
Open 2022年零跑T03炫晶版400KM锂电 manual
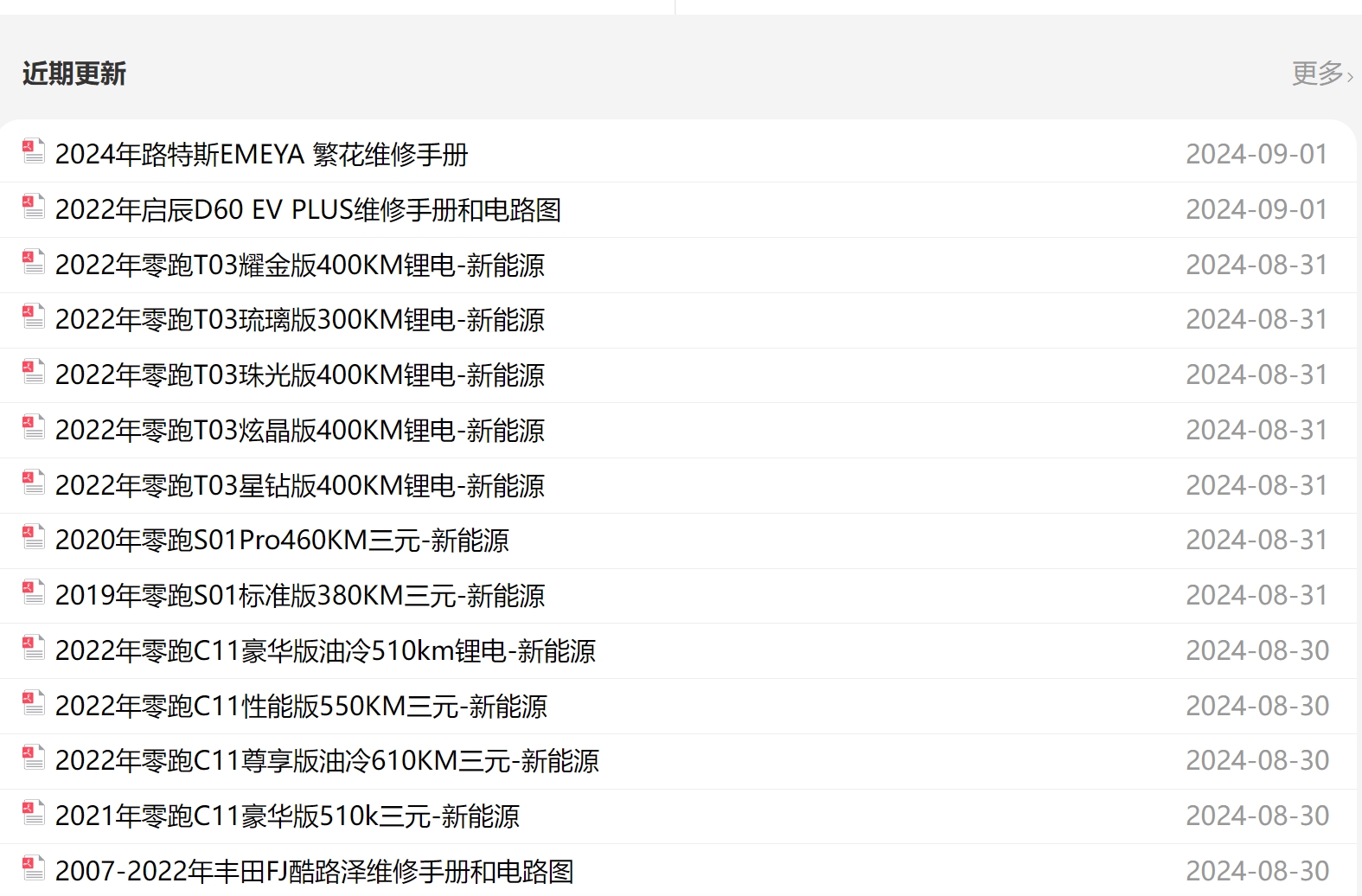tap(300, 431)
